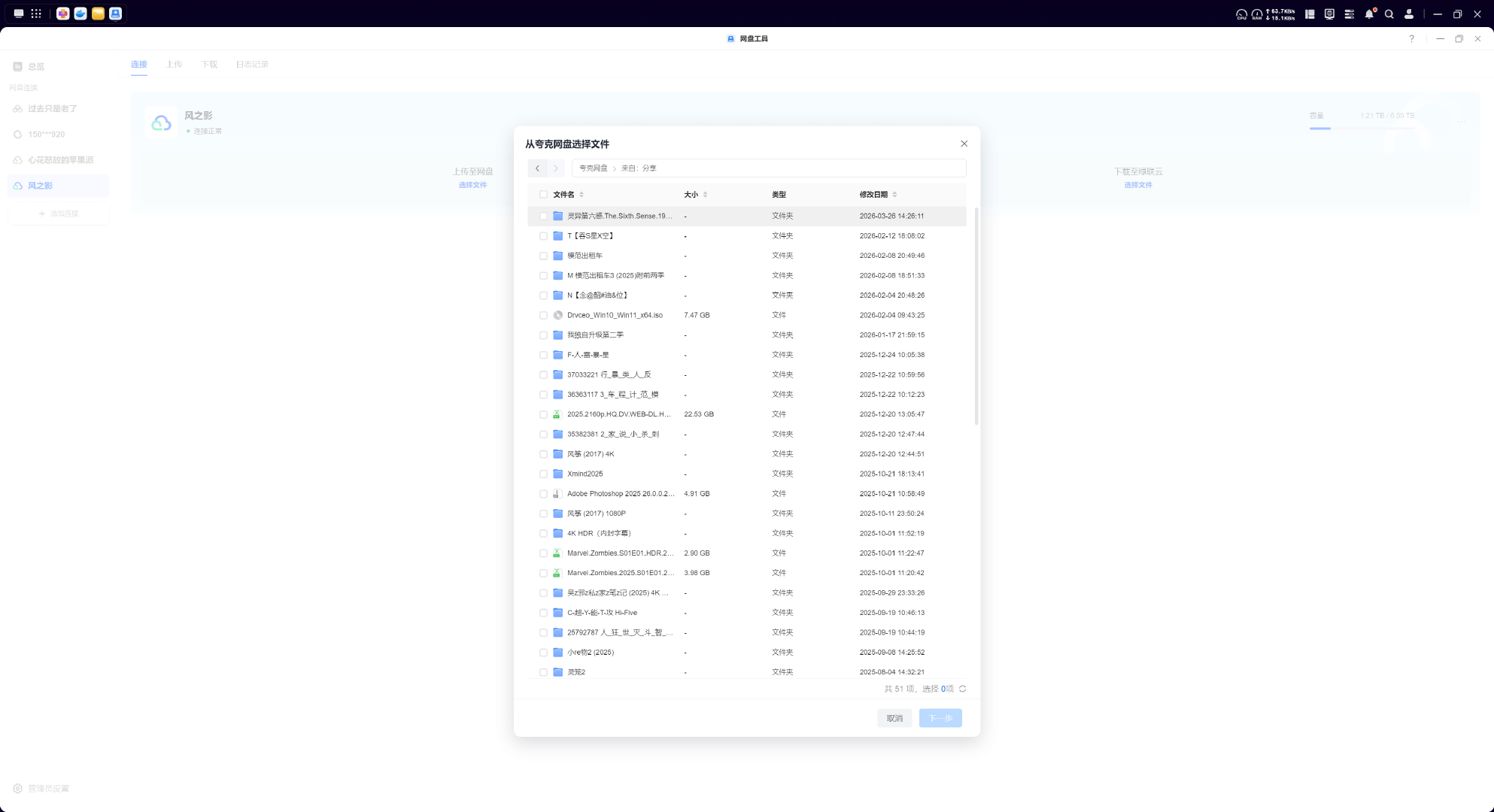Check the box for T【吞S星X空】
The height and width of the screenshot is (812, 1494).
[543, 236]
